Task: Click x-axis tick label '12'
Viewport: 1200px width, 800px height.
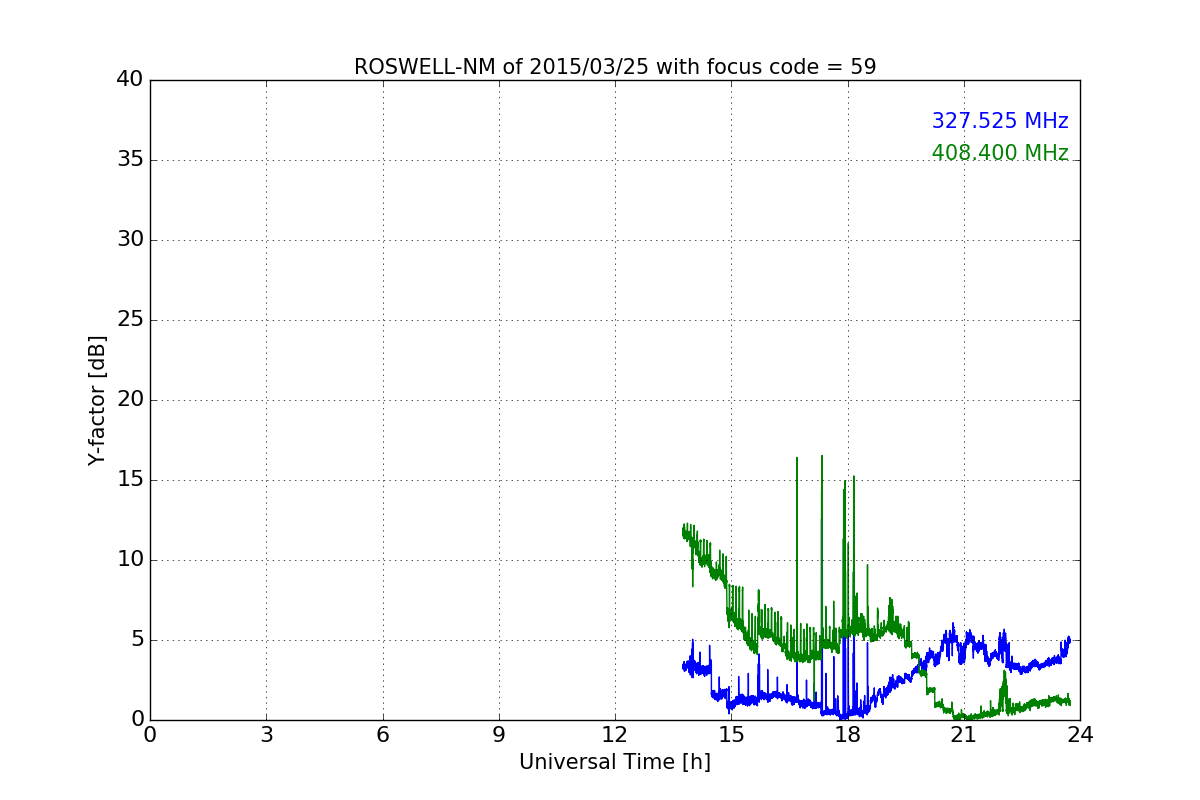Action: point(615,735)
